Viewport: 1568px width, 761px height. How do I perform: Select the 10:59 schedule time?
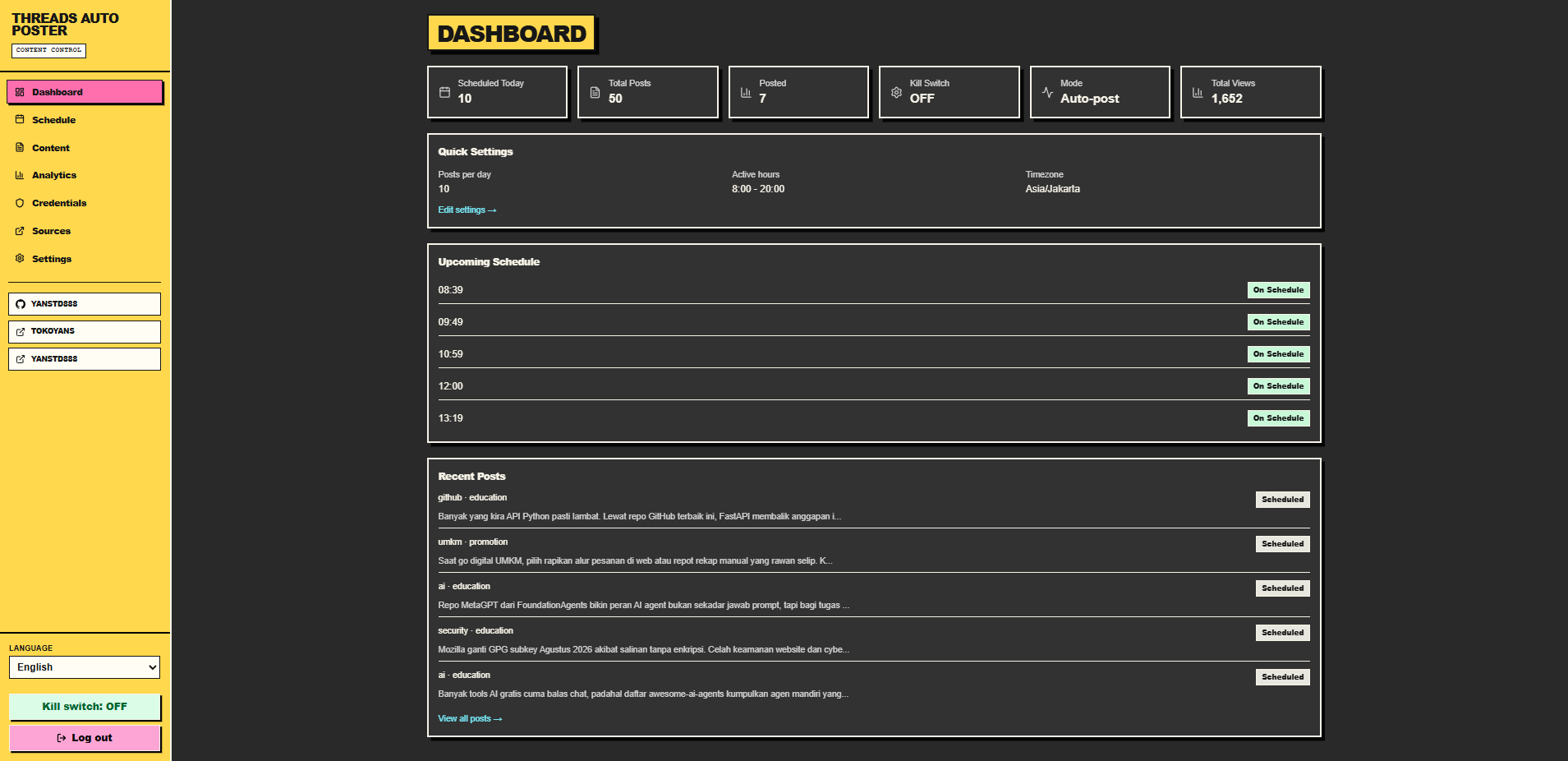pos(450,354)
